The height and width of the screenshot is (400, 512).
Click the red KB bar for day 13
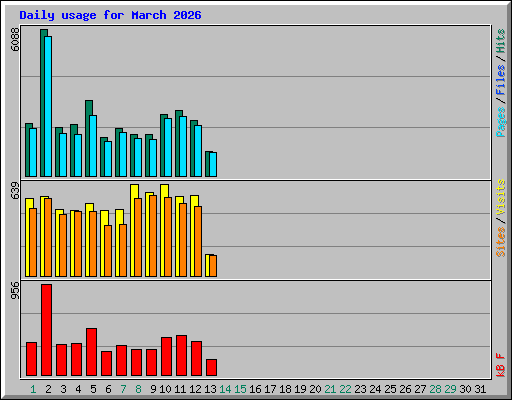coord(211,368)
